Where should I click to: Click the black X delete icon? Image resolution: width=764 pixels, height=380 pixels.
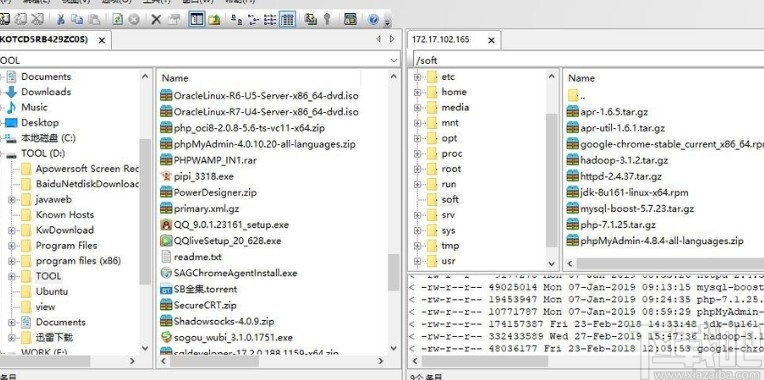click(x=156, y=19)
